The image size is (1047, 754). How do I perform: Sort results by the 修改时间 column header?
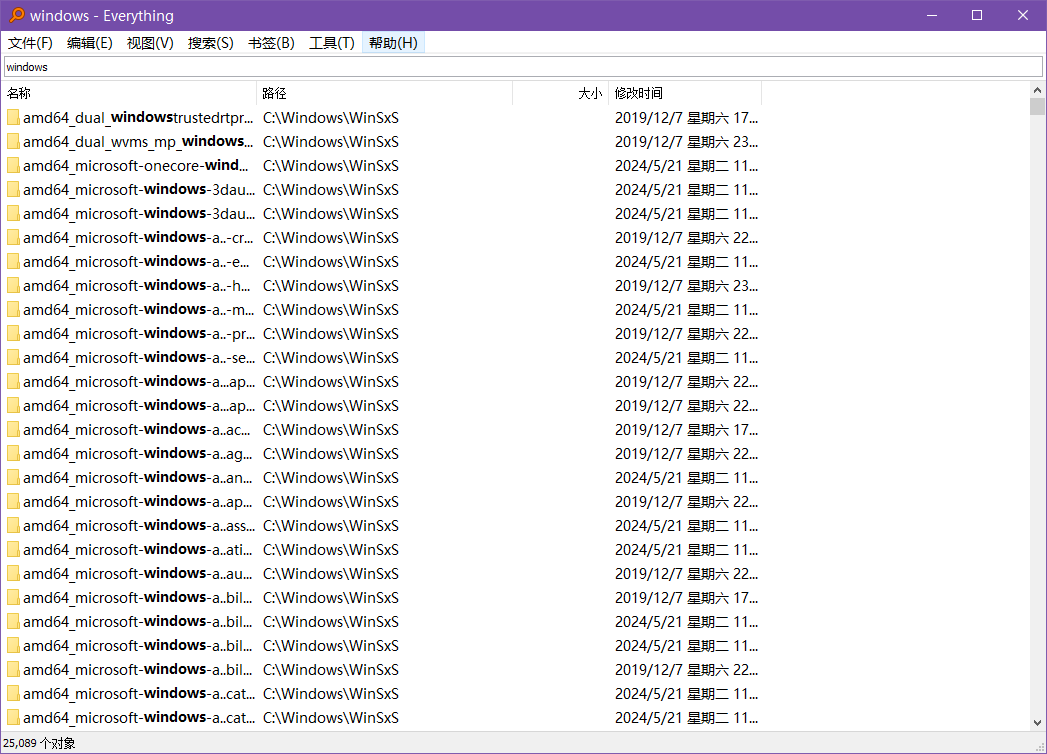(x=685, y=93)
